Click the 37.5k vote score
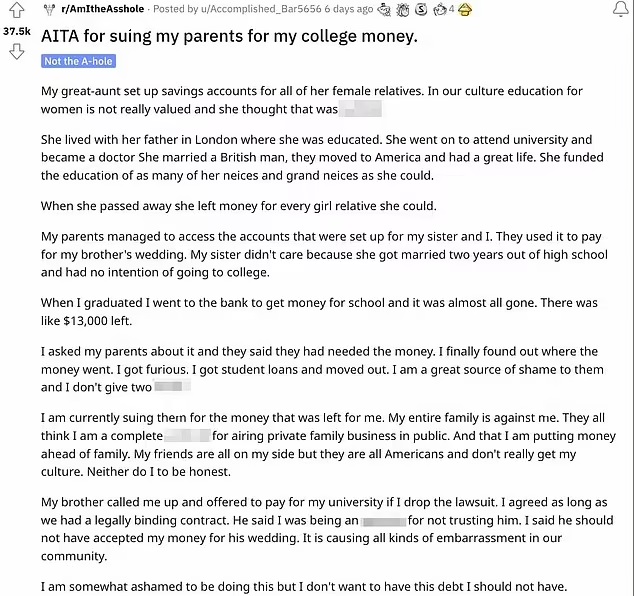Viewport: 634px width, 596px height. (16, 31)
